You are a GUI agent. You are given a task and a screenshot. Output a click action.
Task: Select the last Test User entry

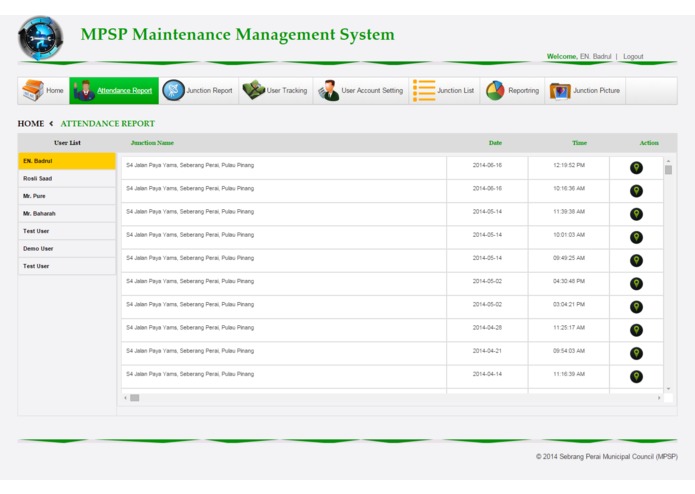point(67,266)
